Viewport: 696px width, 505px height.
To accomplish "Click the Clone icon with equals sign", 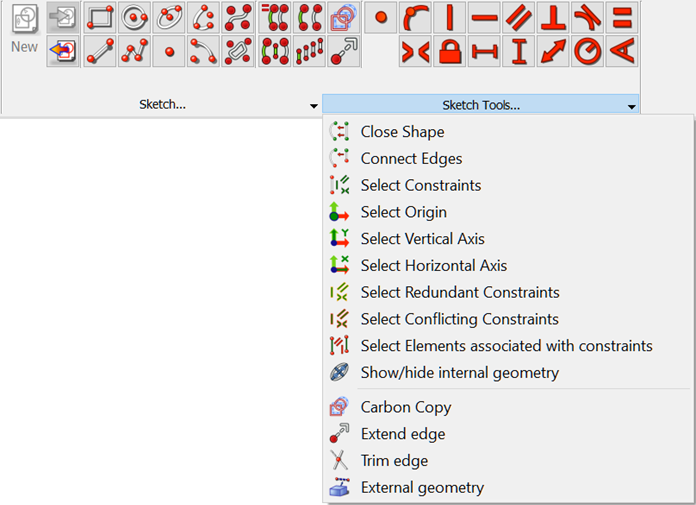I will pyautogui.click(x=275, y=17).
